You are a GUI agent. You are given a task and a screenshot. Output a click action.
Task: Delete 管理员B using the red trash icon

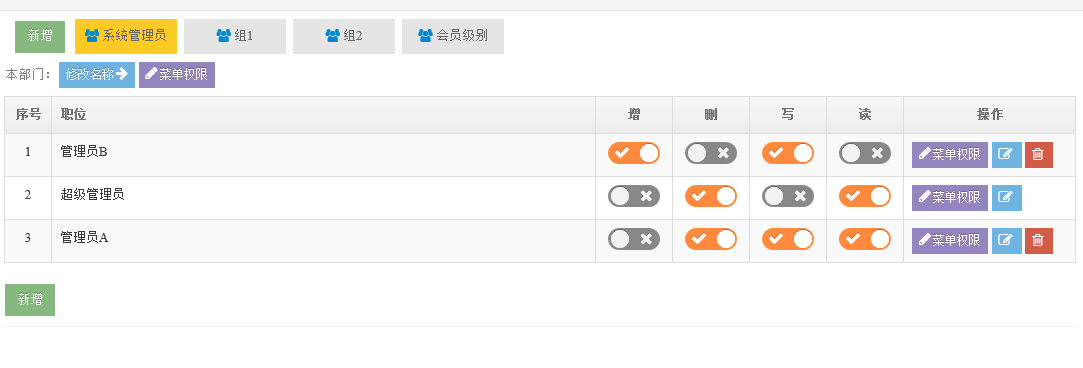click(x=1038, y=155)
